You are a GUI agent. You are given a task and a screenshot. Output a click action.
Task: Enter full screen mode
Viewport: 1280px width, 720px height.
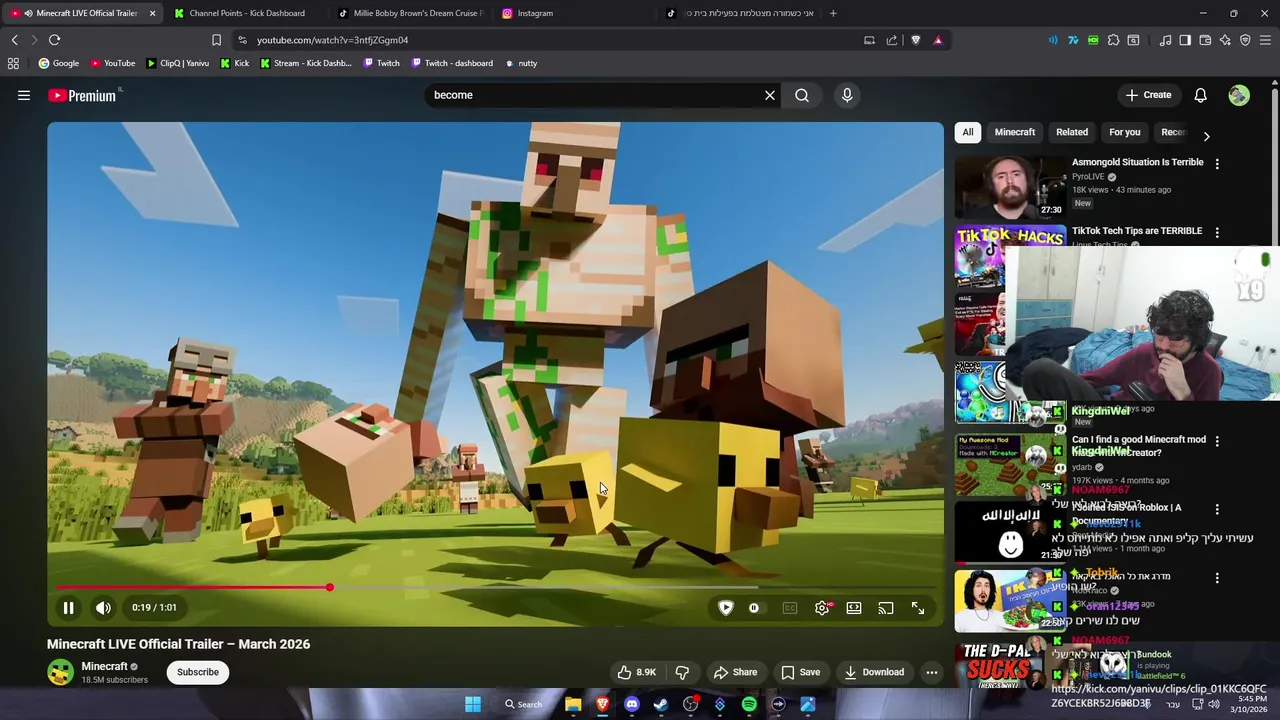tap(918, 608)
